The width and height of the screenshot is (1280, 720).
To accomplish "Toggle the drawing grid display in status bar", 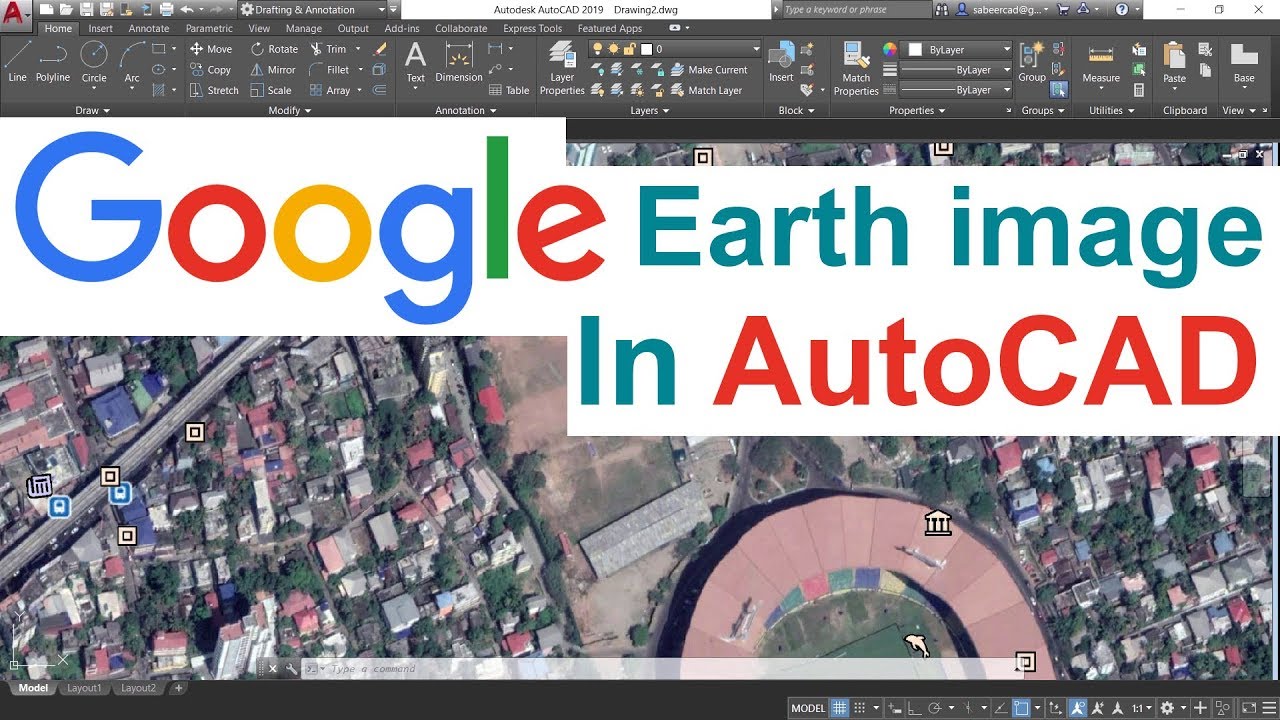I will 839,708.
